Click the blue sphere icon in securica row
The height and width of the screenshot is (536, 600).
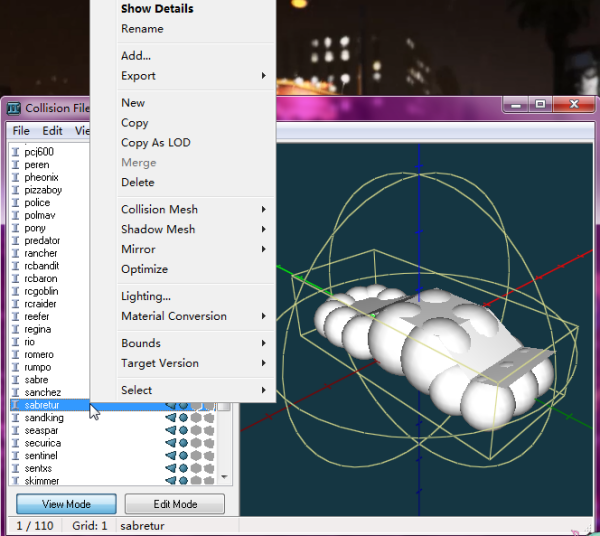[x=184, y=443]
